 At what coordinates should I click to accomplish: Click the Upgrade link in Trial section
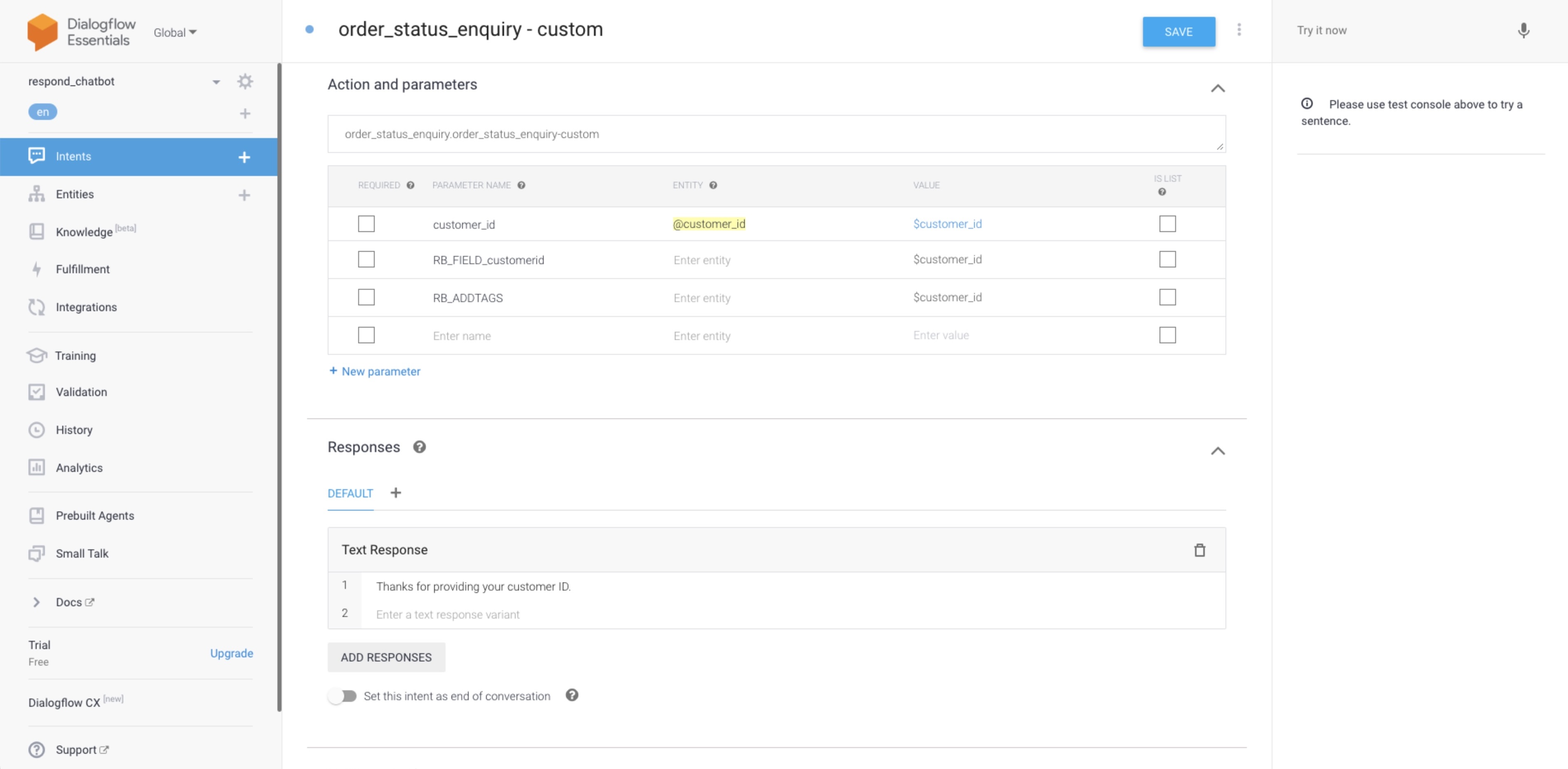point(231,652)
